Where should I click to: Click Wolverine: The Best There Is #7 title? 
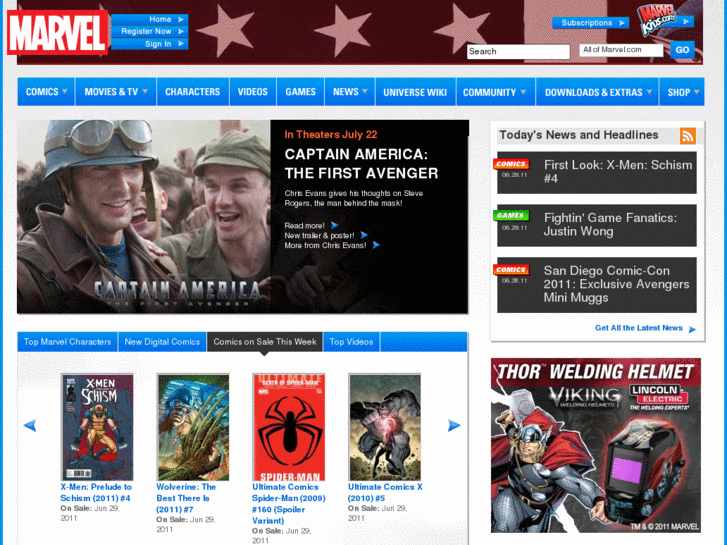186,498
